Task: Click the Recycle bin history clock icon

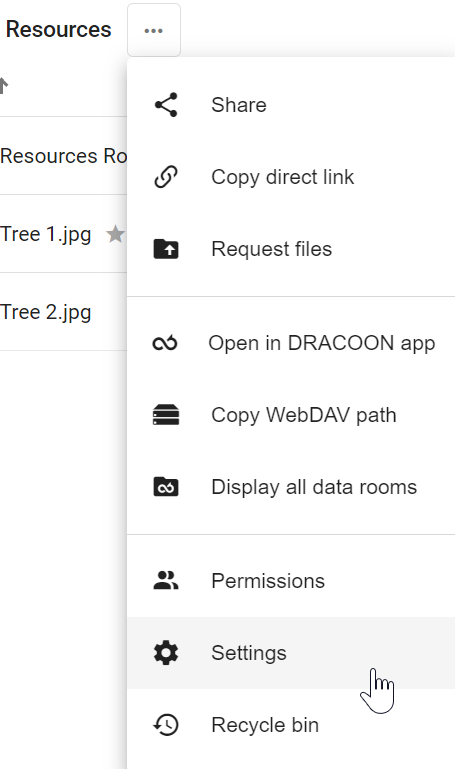Action: (x=166, y=725)
